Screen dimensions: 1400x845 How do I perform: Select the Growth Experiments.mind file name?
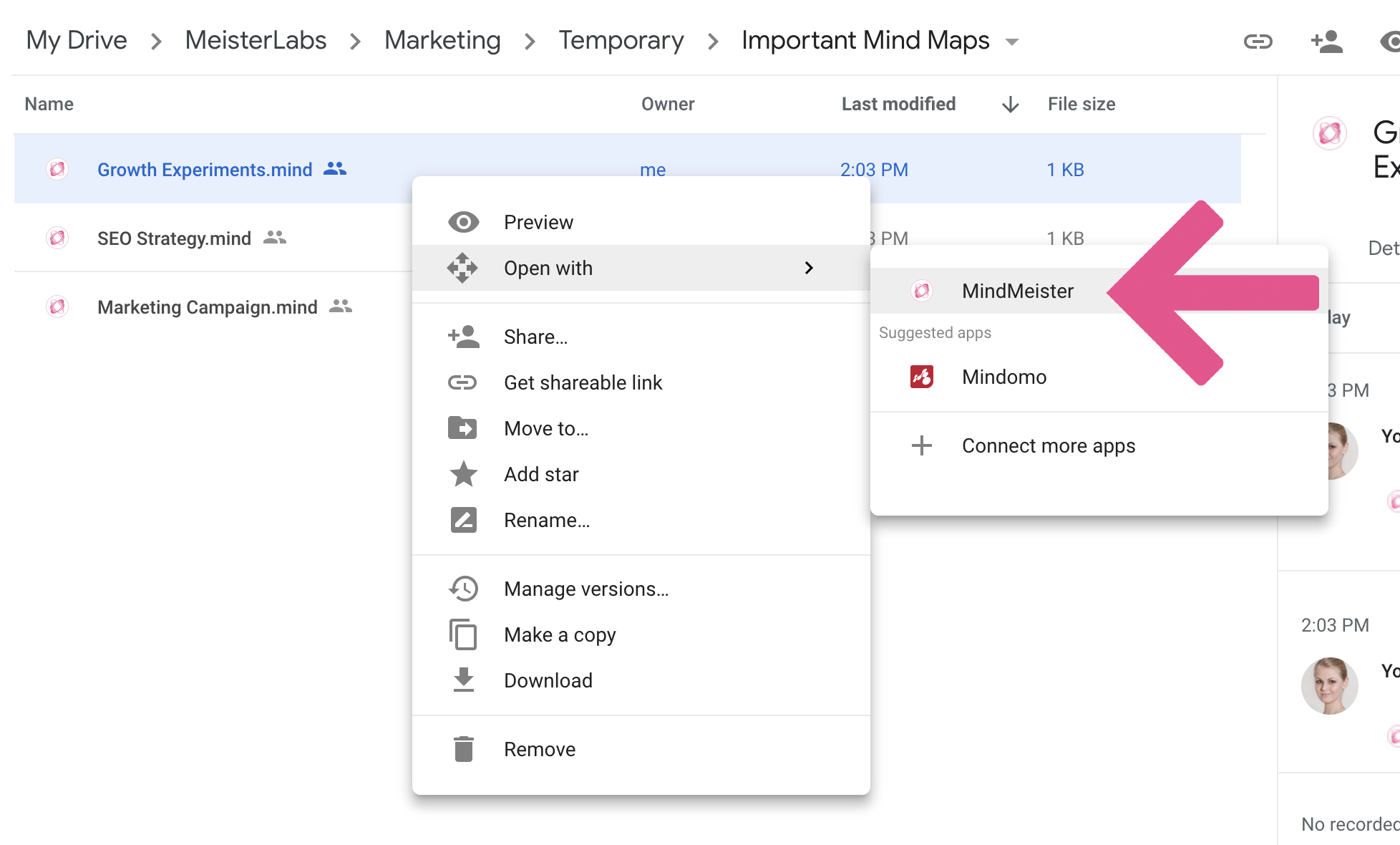[205, 170]
